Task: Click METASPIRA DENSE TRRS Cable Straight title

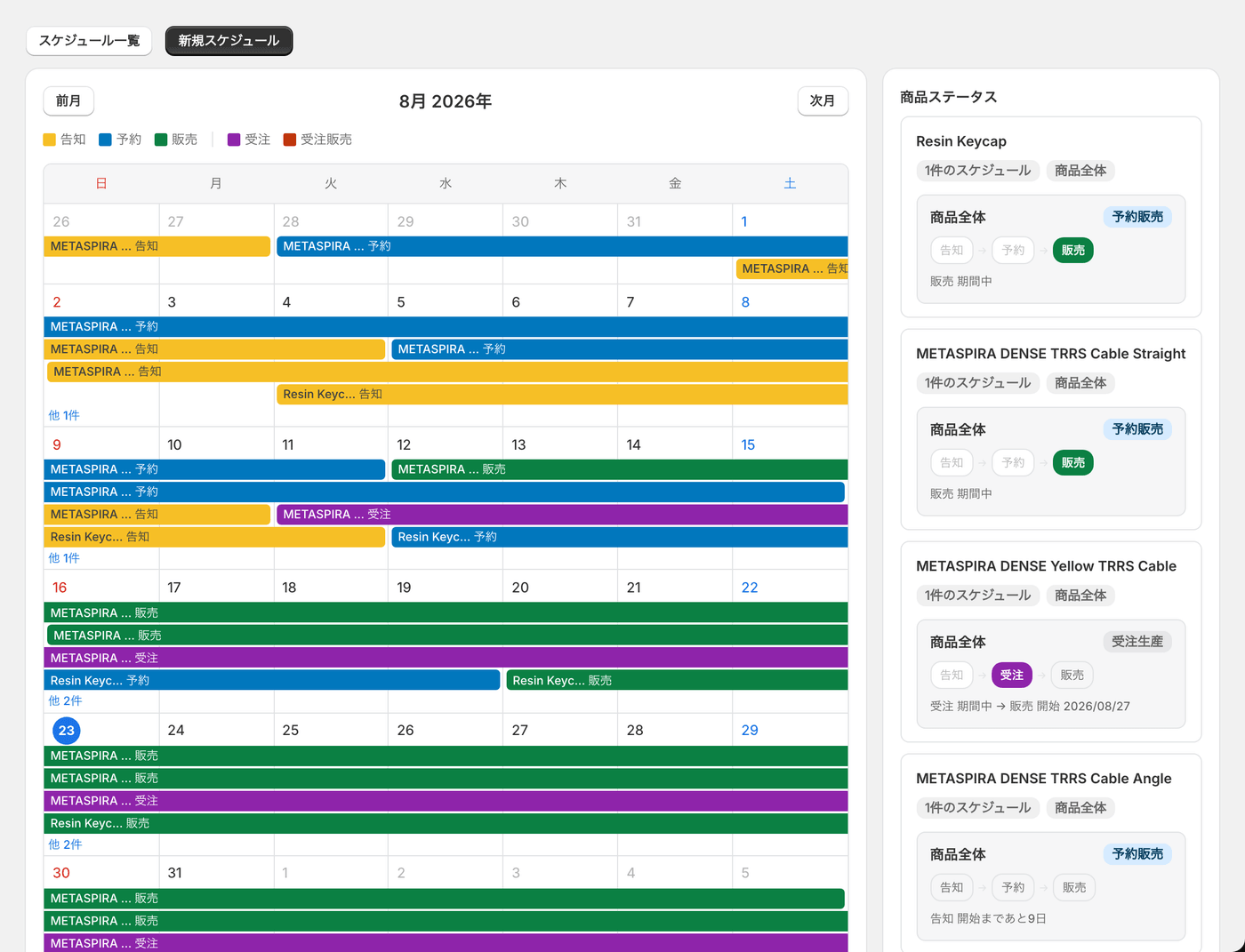Action: (1051, 354)
